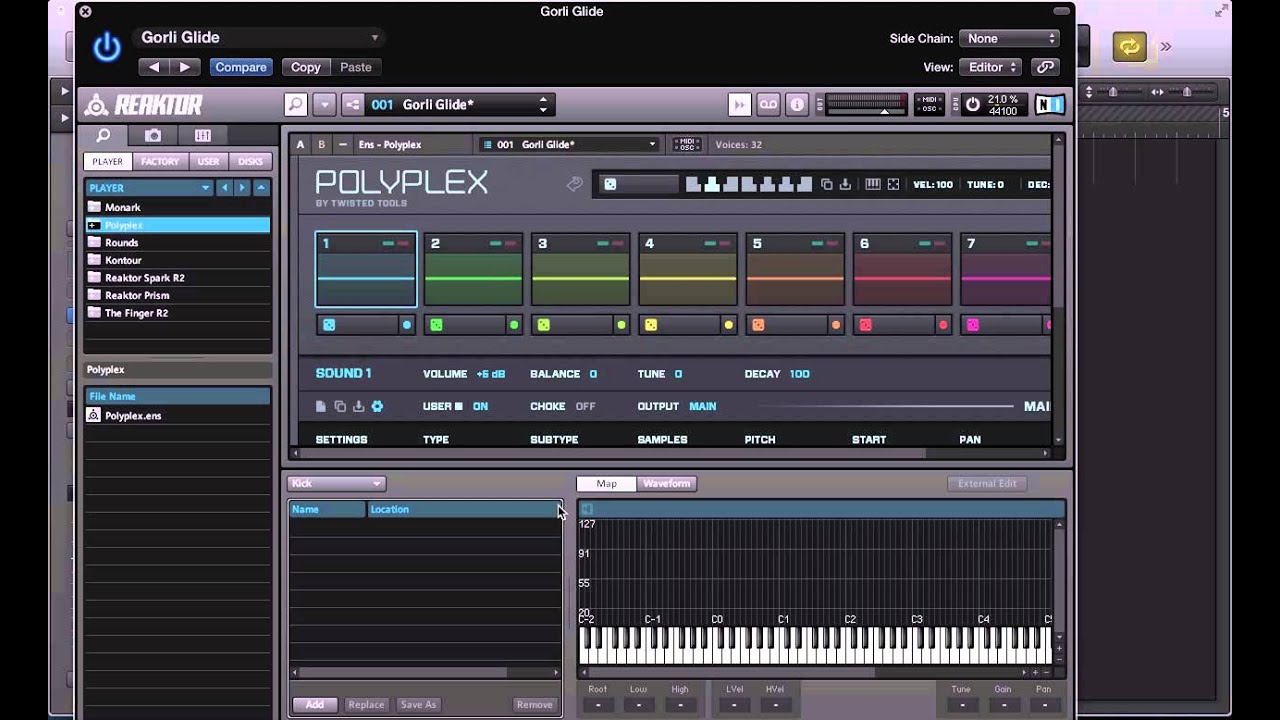
Task: Click the Sound 1 settings gear icon
Action: tap(377, 406)
